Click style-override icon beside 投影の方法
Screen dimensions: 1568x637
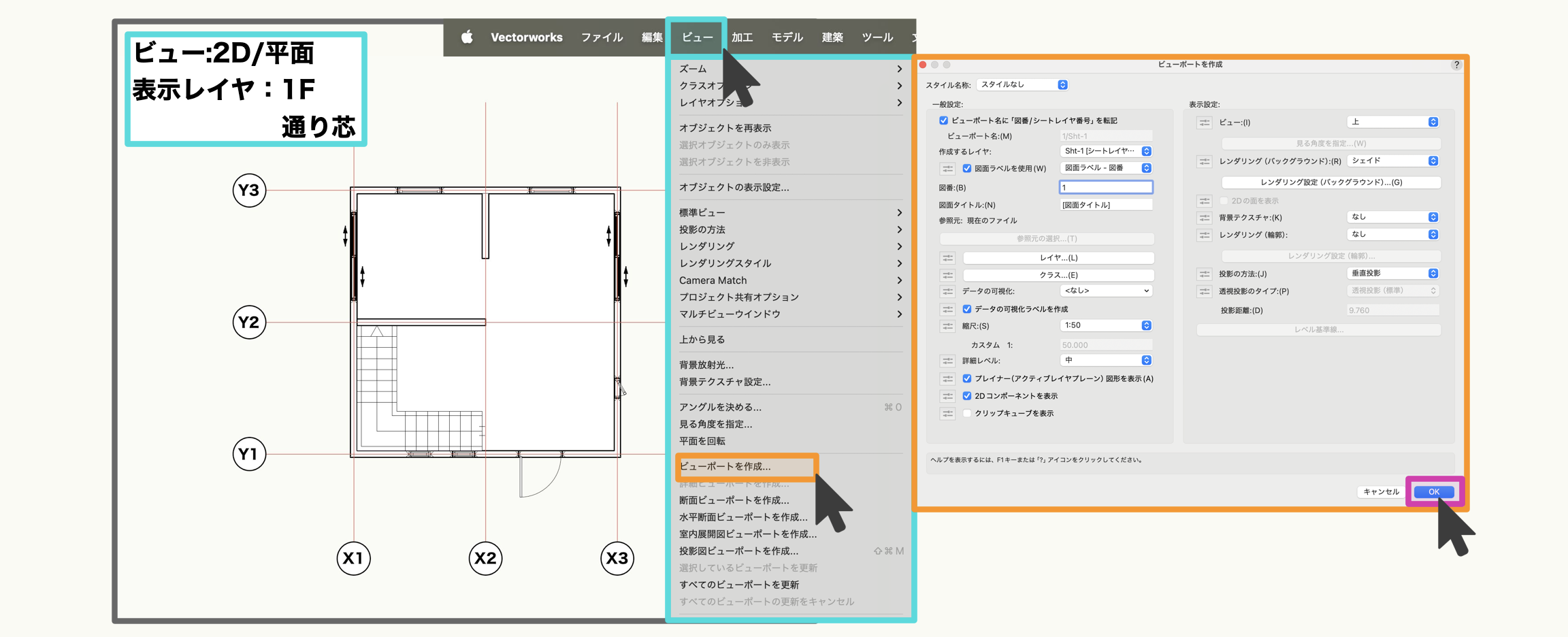pos(1204,274)
